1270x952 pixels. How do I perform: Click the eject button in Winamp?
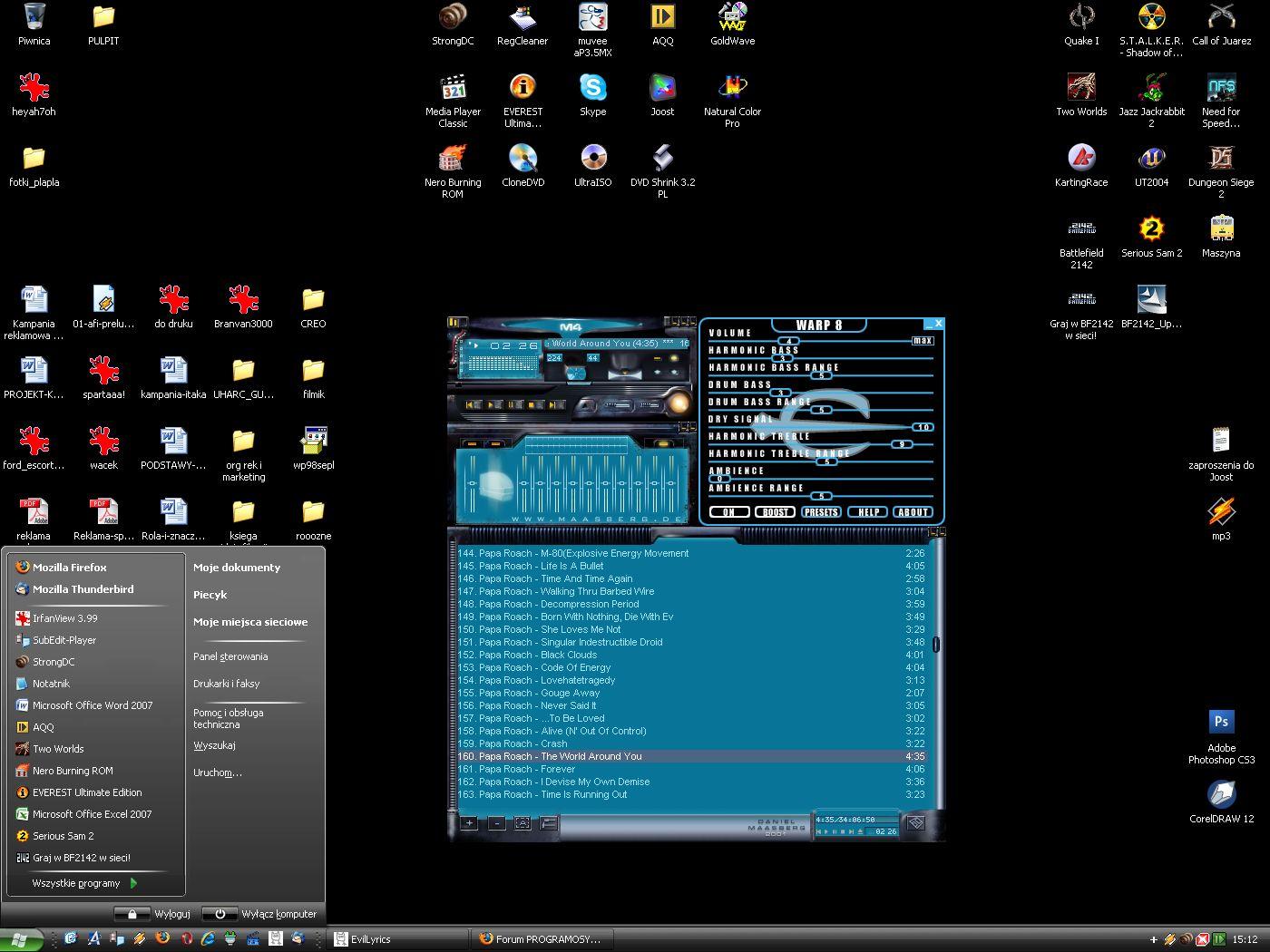pos(585,405)
